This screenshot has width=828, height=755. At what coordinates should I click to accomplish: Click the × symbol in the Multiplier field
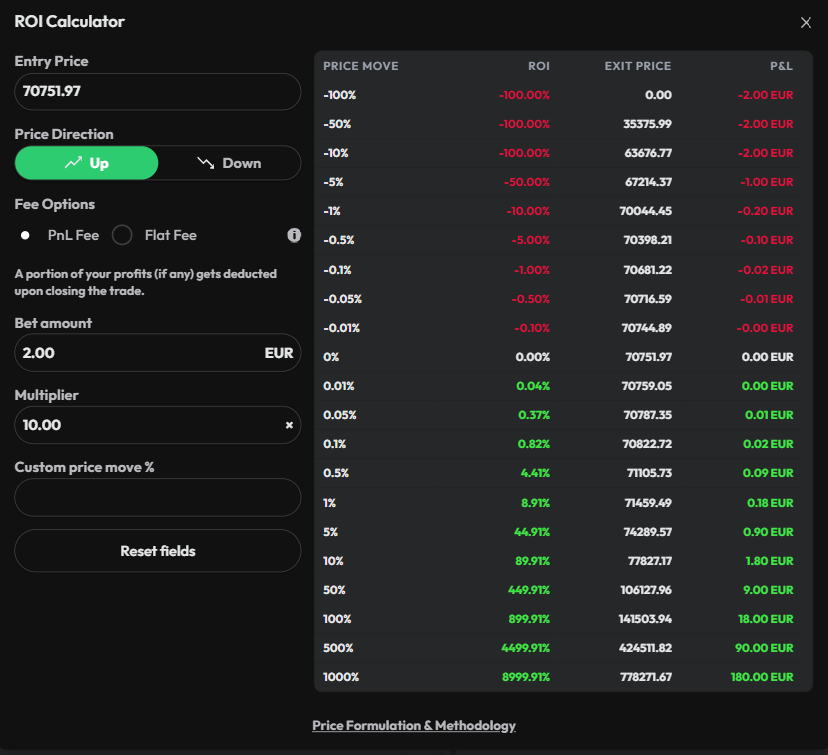[289, 425]
